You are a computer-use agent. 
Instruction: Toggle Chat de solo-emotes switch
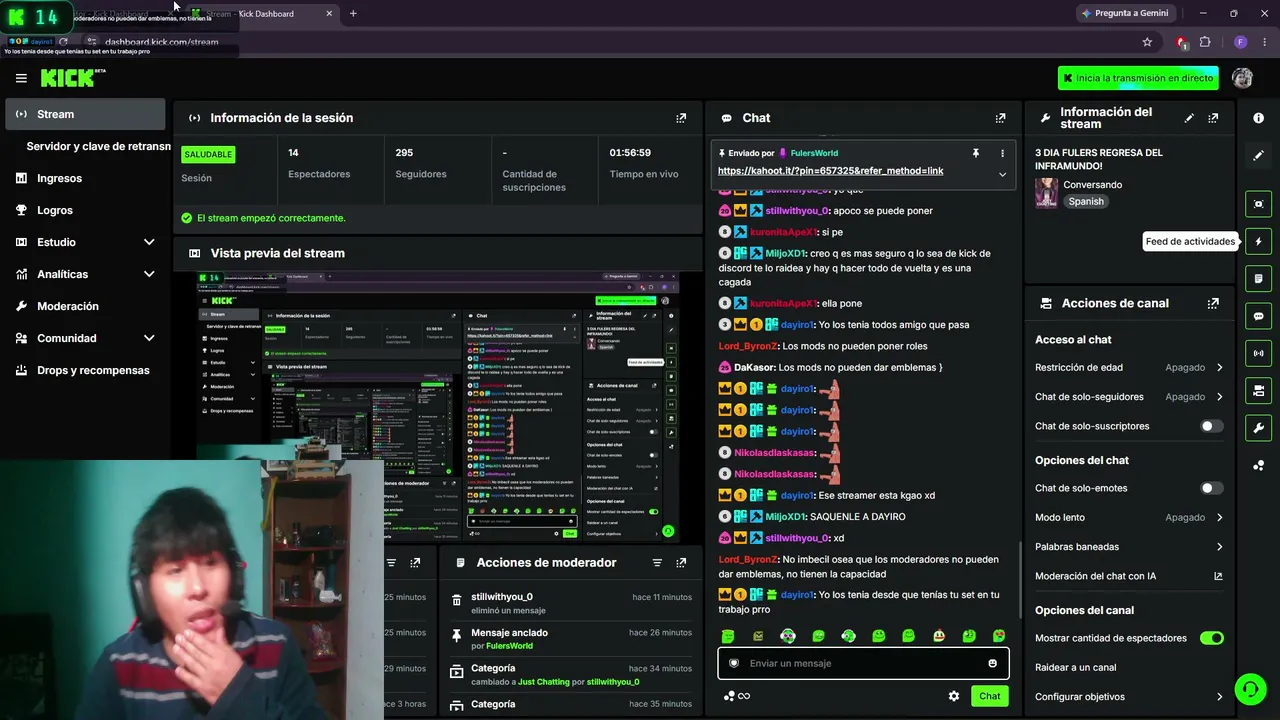point(1211,488)
